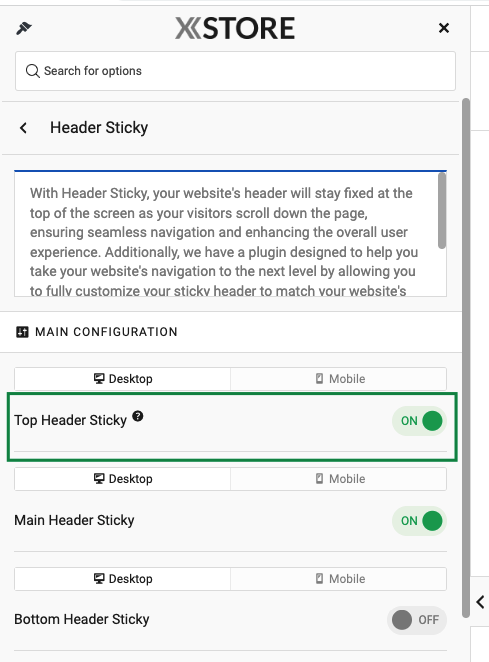Select Desktop tab above Top Header Sticky
Image resolution: width=489 pixels, height=662 pixels.
[x=122, y=379]
